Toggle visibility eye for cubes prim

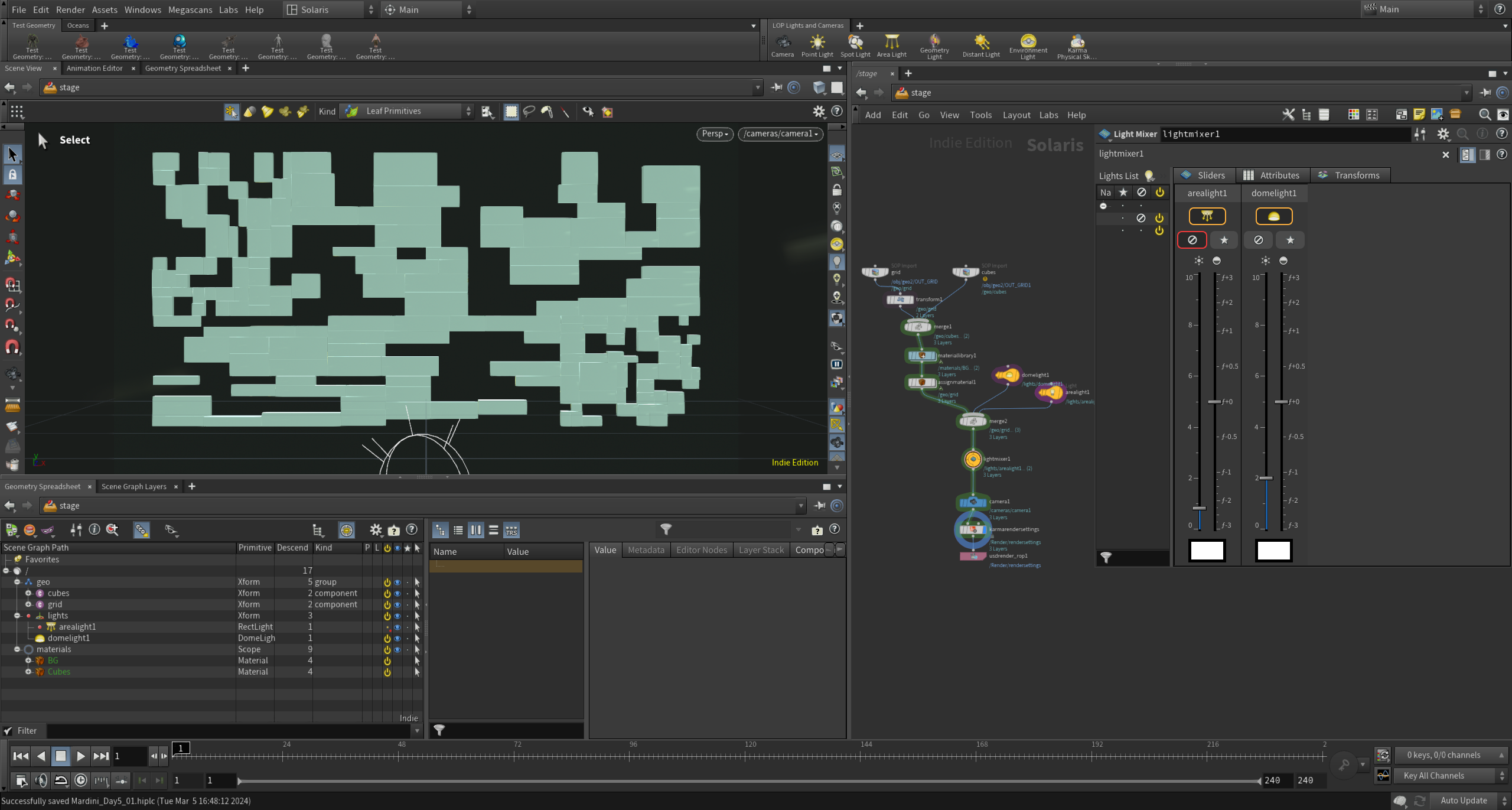pos(397,593)
